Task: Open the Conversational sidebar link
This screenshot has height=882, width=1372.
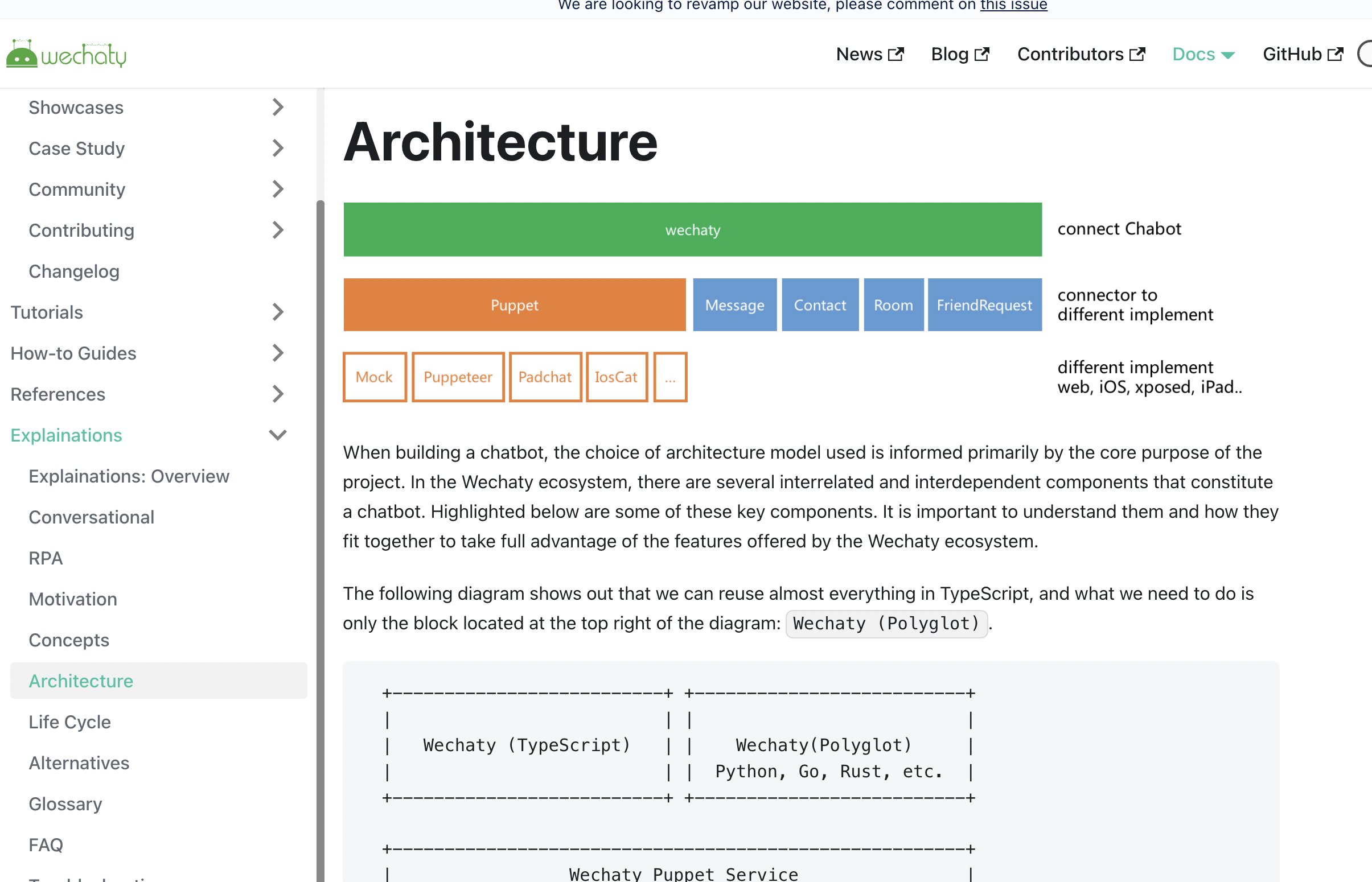Action: 92,517
